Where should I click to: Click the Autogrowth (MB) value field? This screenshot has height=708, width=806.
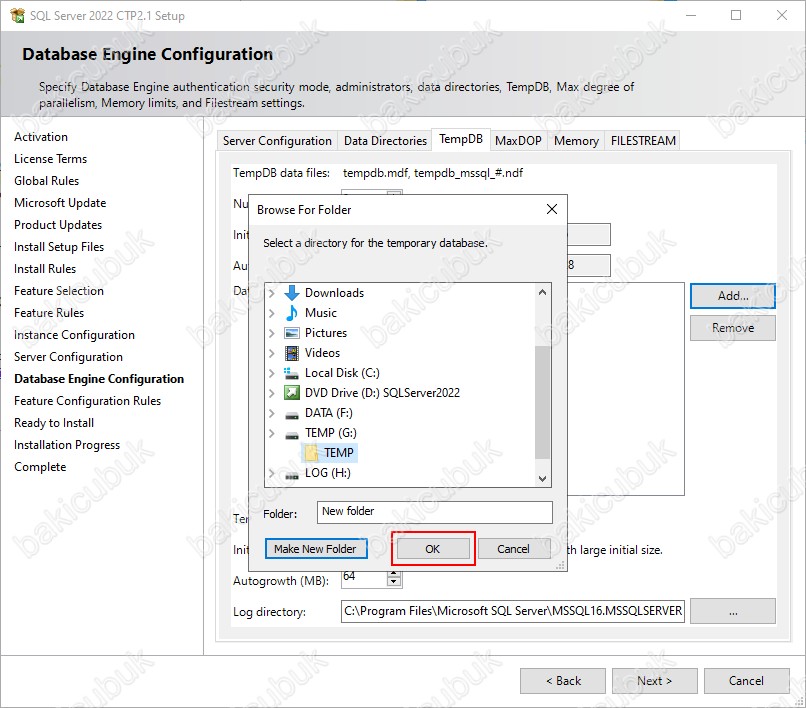pos(364,577)
